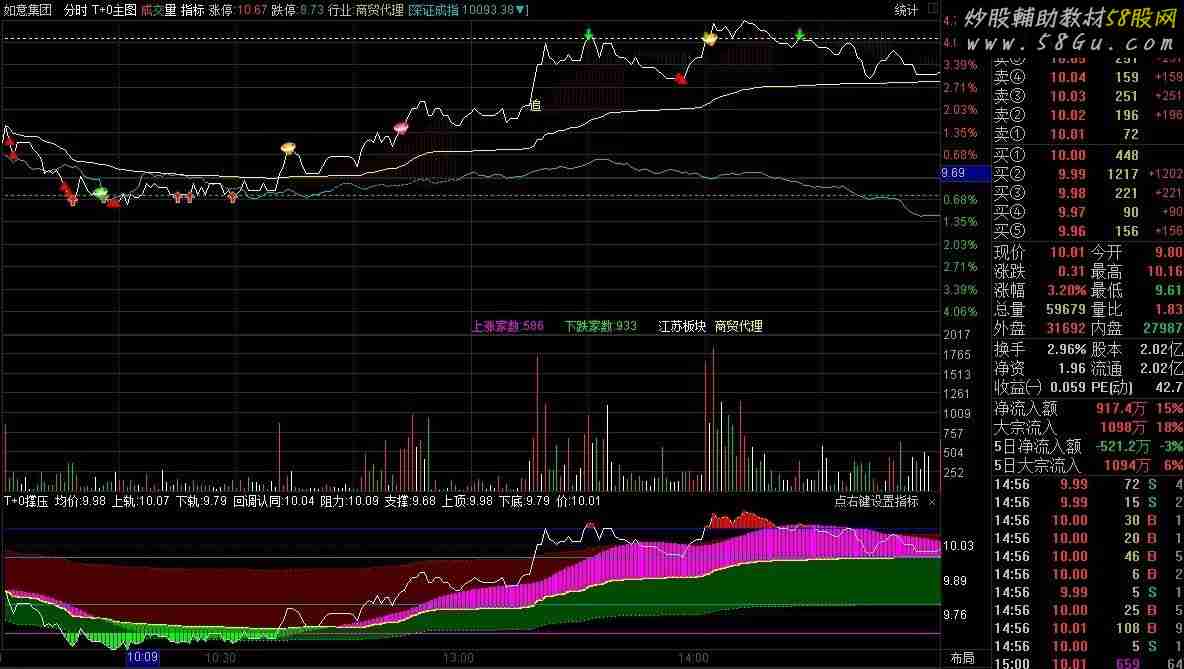1184x669 pixels.
Task: Click the 涨幅 3.20% value
Action: [1067, 291]
